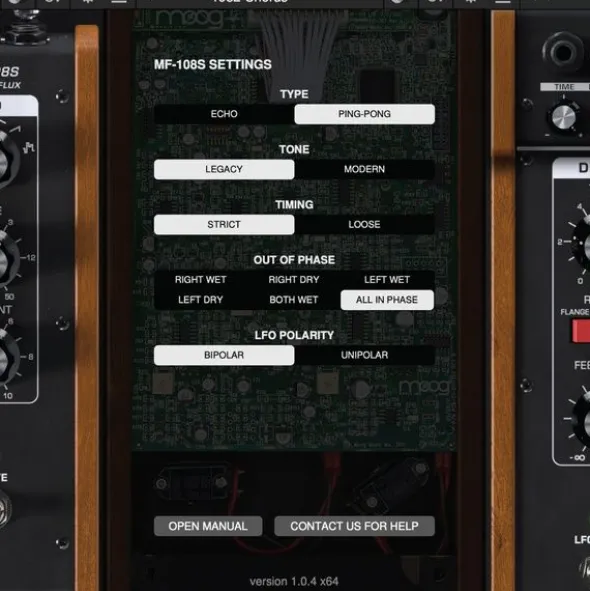Click CONTACT US FOR HELP button
This screenshot has width=590, height=591.
(x=354, y=526)
